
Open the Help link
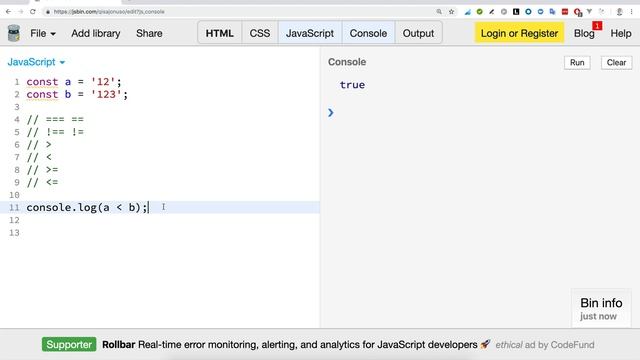coord(621,33)
